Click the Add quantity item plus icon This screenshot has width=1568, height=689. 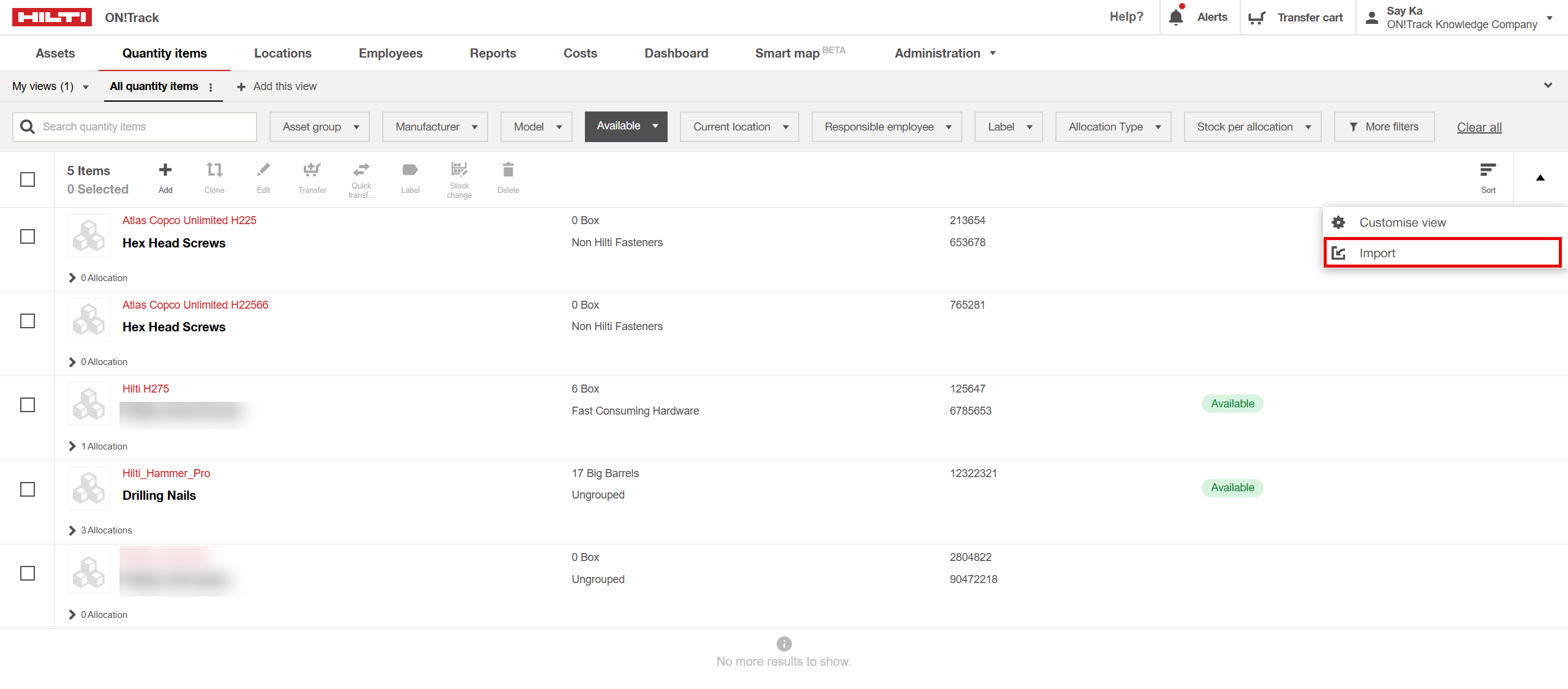pyautogui.click(x=165, y=170)
